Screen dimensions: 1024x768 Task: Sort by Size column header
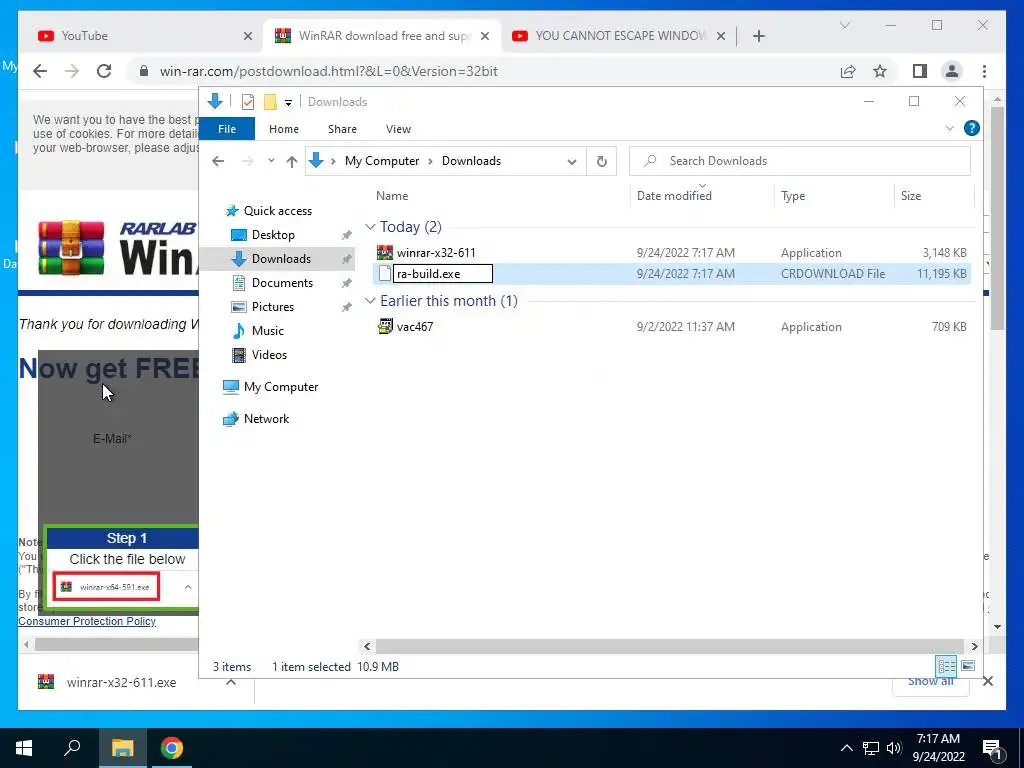[910, 196]
